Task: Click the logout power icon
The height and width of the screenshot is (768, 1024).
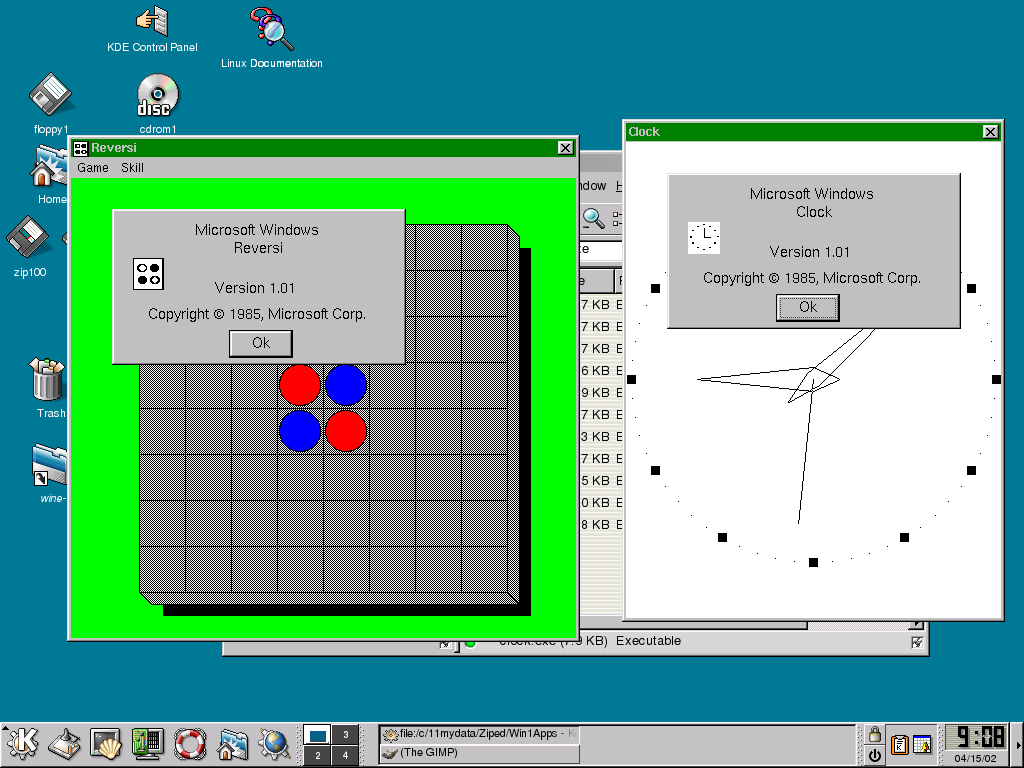Action: pos(874,755)
